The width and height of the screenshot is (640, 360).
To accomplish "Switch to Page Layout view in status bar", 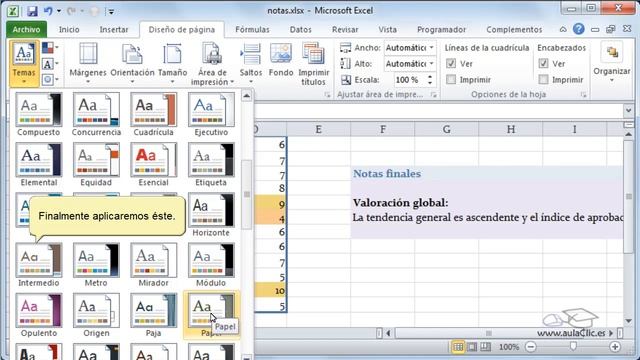I will [x=472, y=347].
